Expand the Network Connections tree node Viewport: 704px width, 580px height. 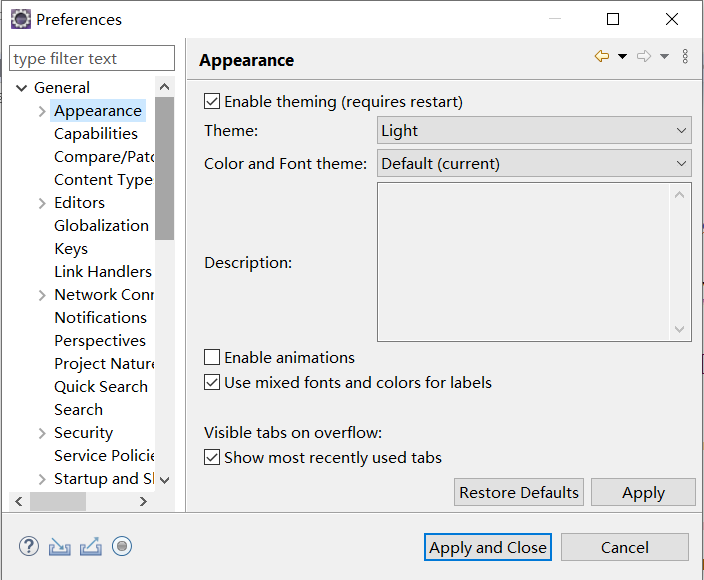coord(42,295)
